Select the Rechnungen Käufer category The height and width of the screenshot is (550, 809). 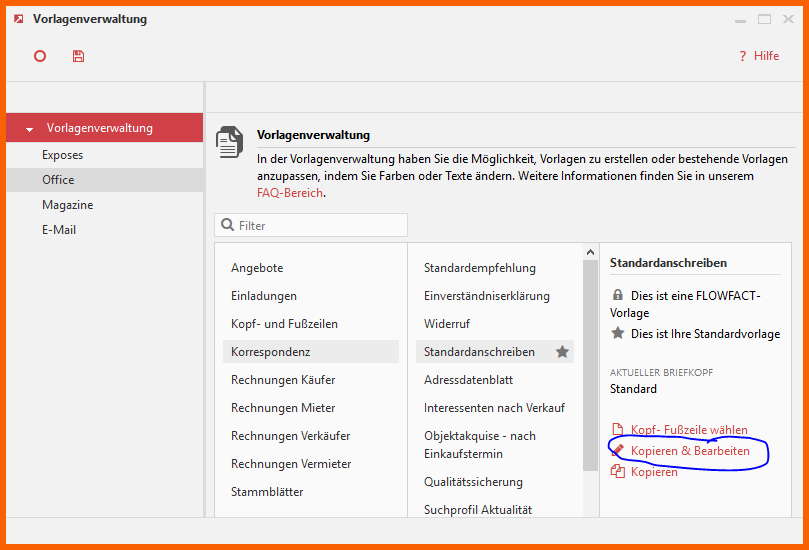pos(283,380)
